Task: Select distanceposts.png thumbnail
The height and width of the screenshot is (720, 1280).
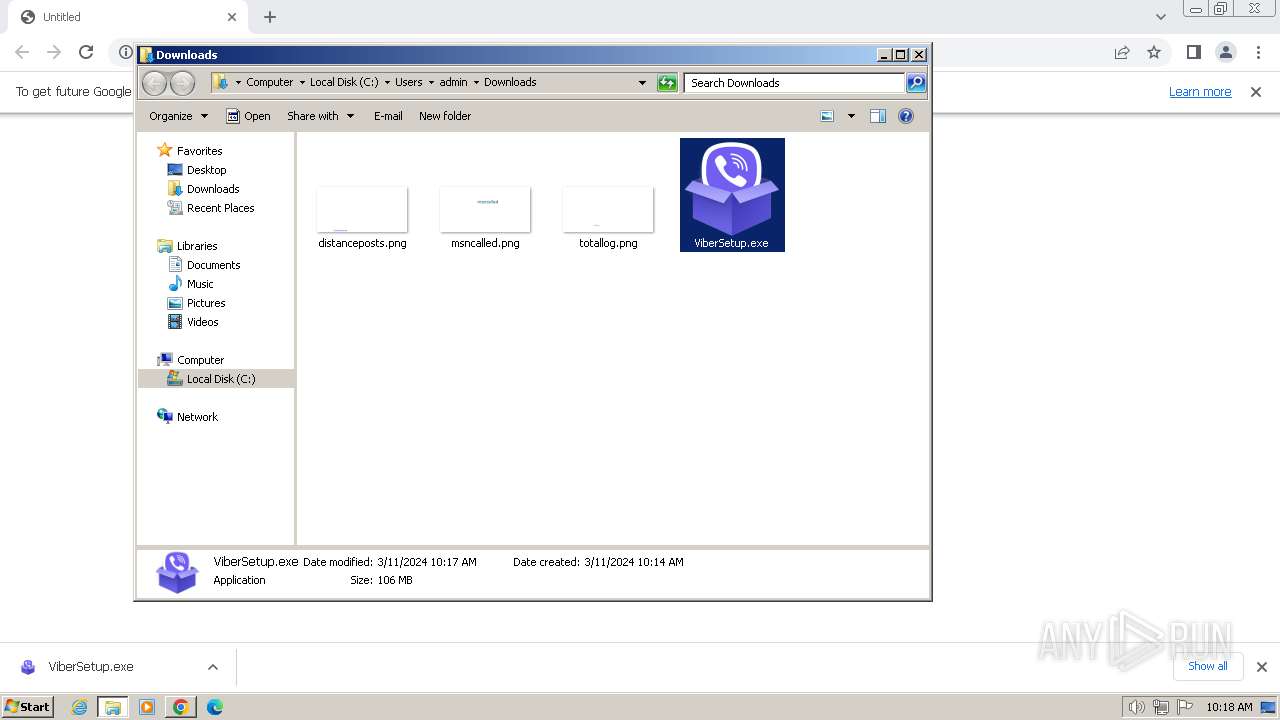Action: point(362,209)
